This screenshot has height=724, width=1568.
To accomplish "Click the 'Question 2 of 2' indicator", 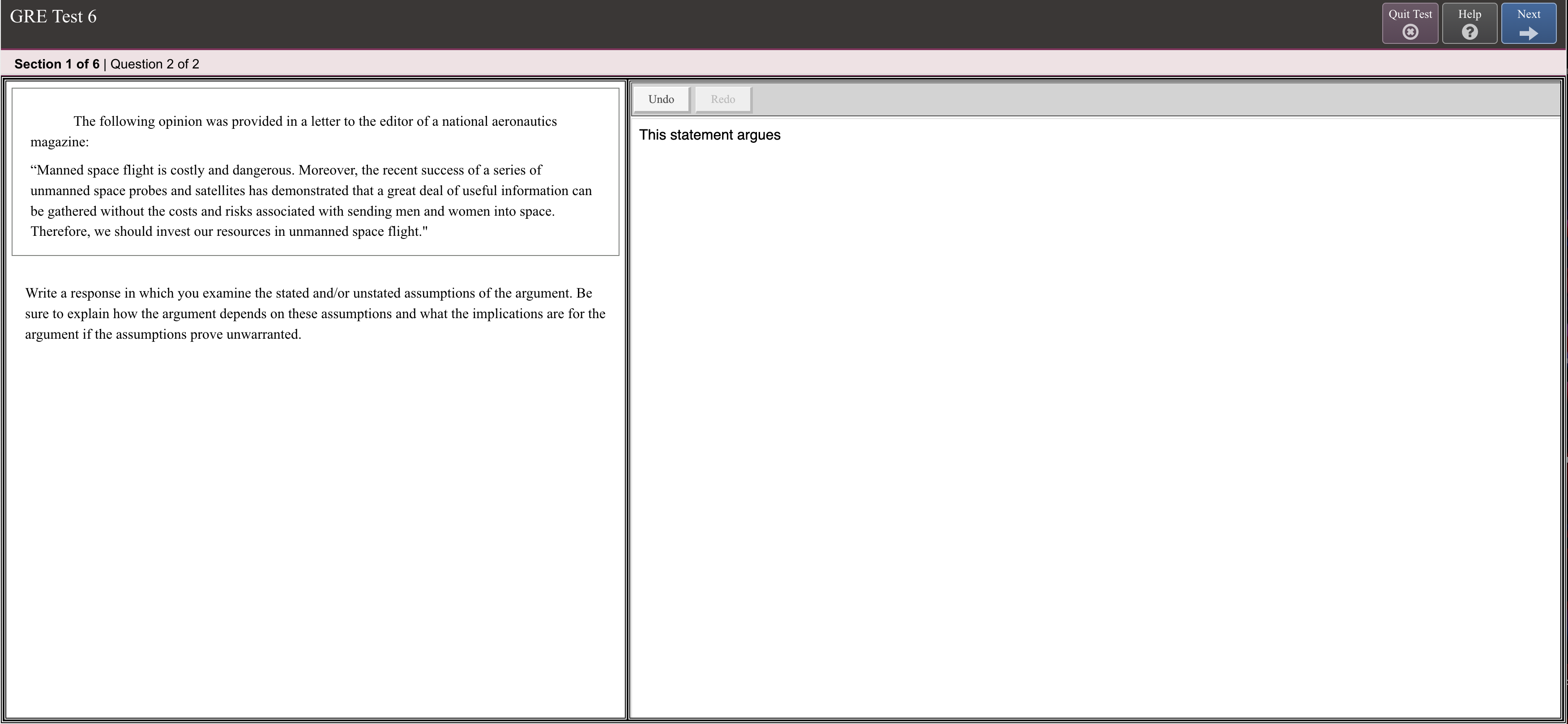I will pos(154,64).
